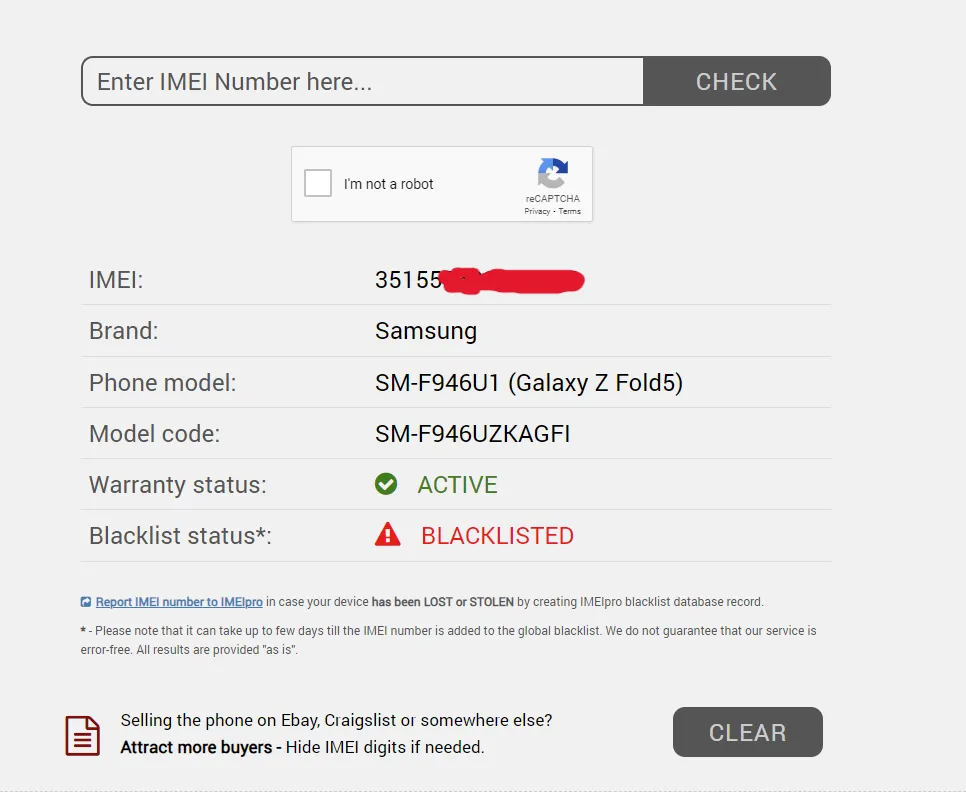Check the I'm not a robot checkbox

coord(317,183)
